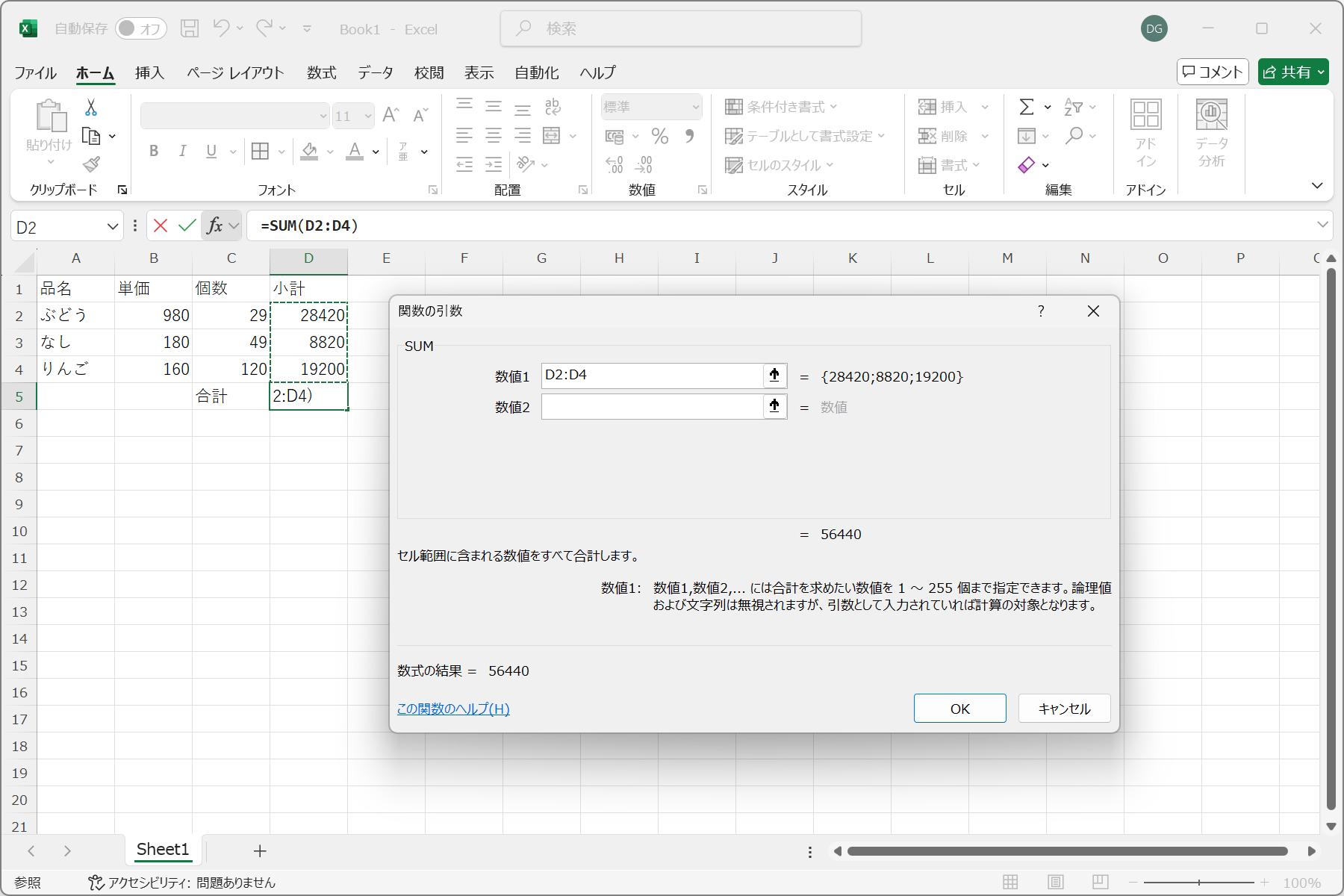
Task: Open Find and Select magnifier icon
Action: pyautogui.click(x=1074, y=136)
